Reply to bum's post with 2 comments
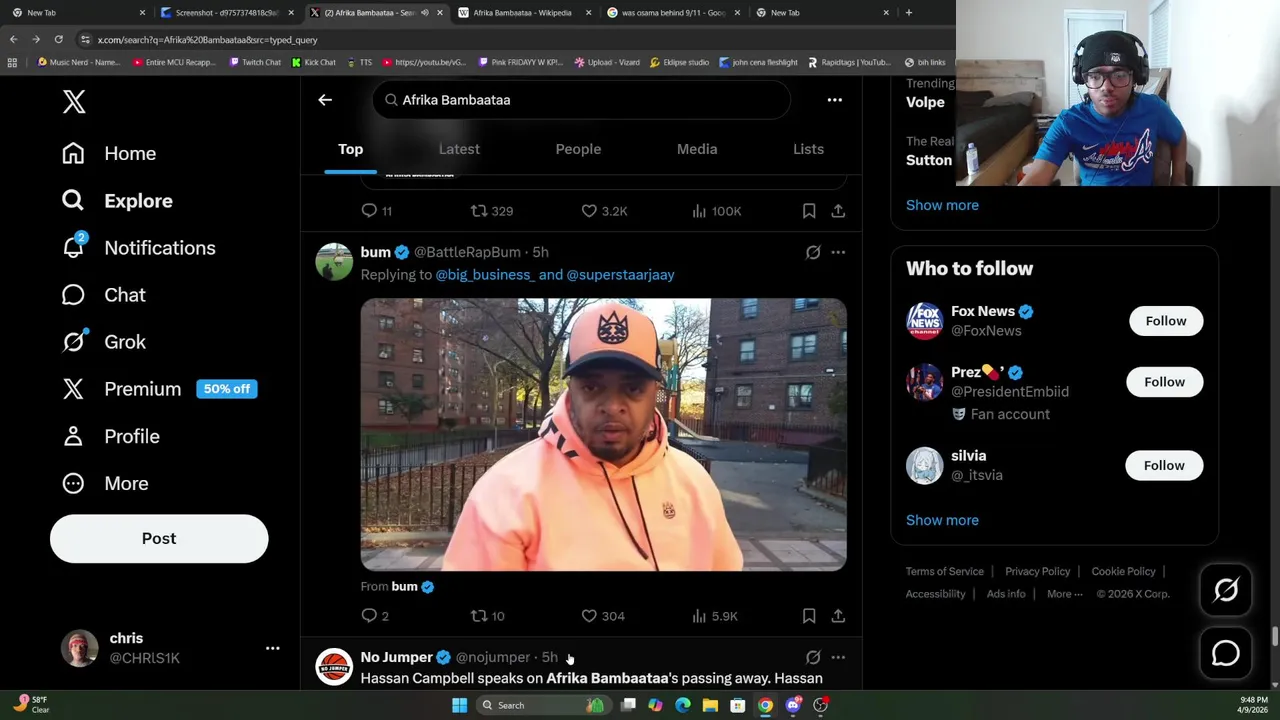Viewport: 1280px width, 720px height. tap(375, 616)
